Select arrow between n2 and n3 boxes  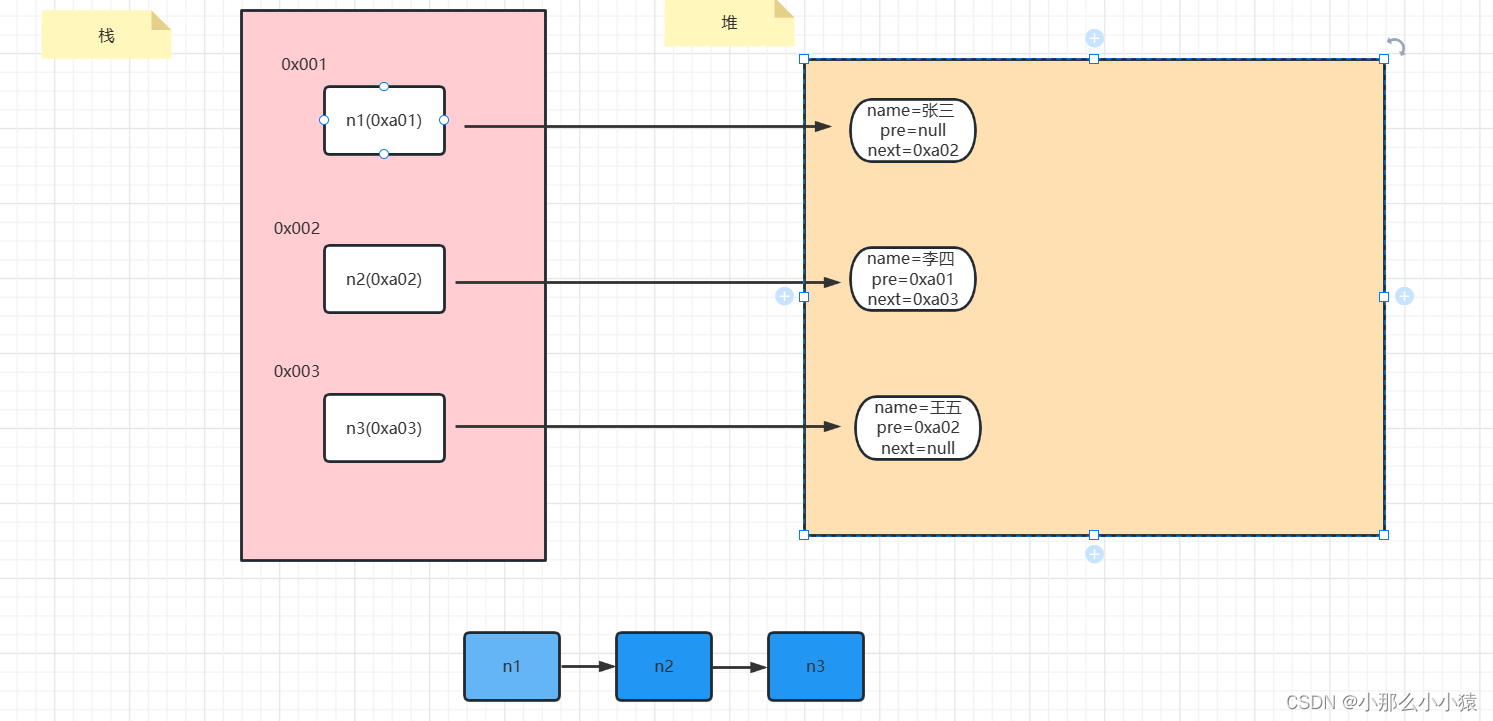coord(740,667)
